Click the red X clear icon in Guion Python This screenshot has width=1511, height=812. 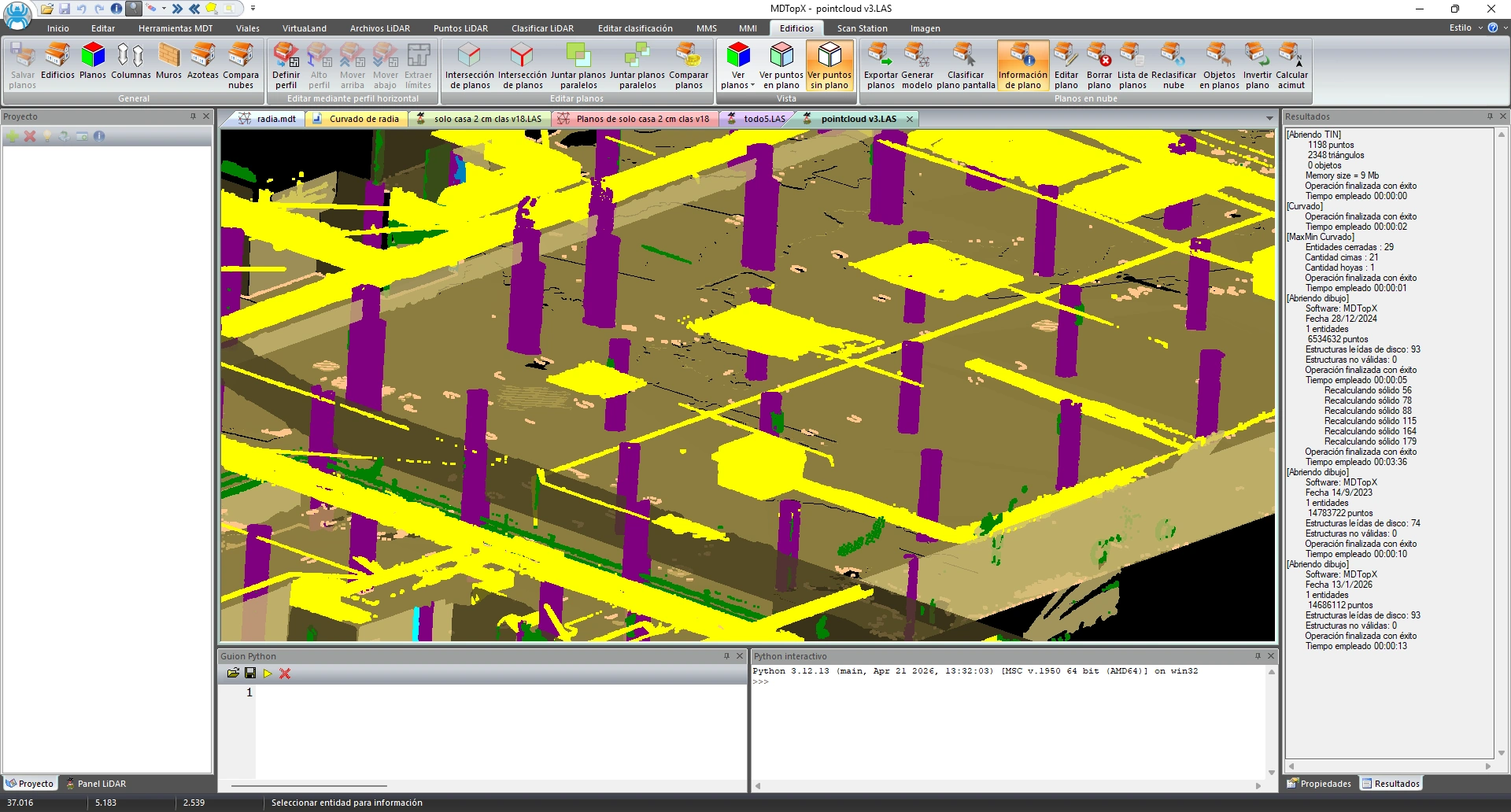[x=285, y=674]
